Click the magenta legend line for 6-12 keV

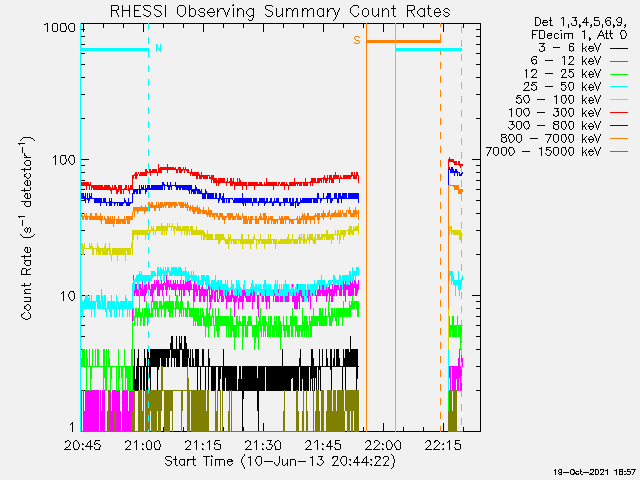tap(619, 62)
